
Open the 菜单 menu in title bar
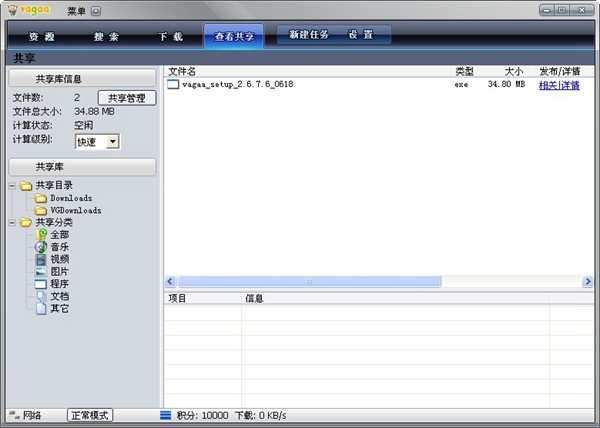click(x=82, y=11)
